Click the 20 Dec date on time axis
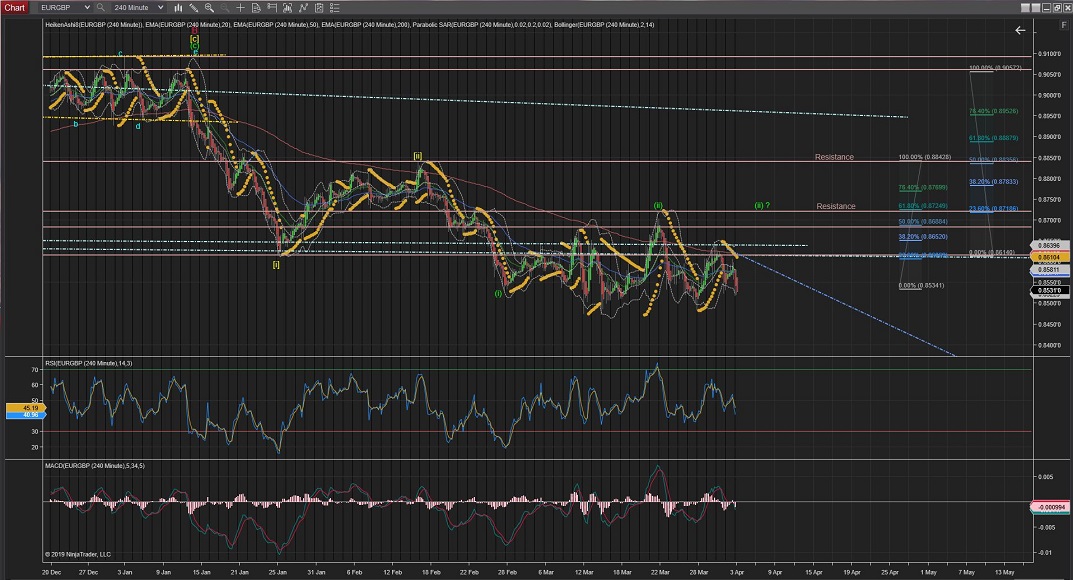Screen dimensions: 1073x580 pos(51,572)
